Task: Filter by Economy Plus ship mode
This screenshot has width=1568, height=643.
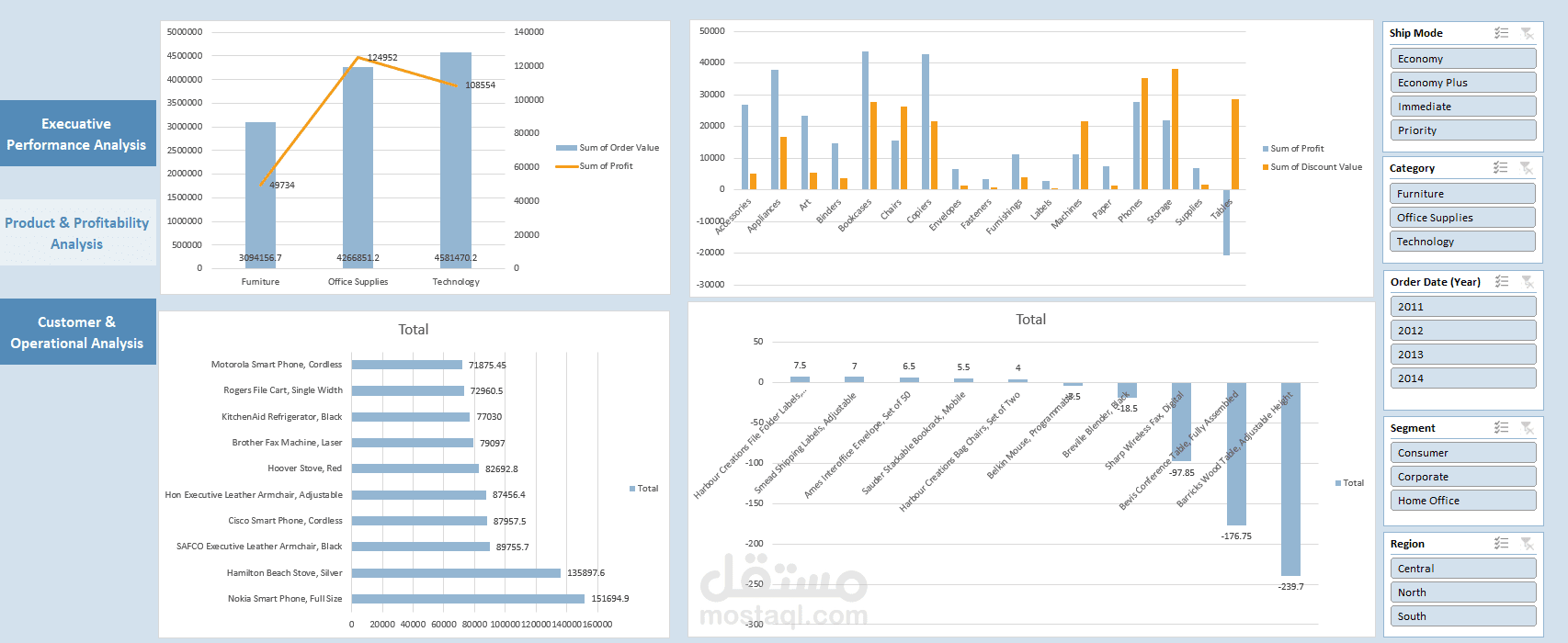Action: (x=1463, y=83)
